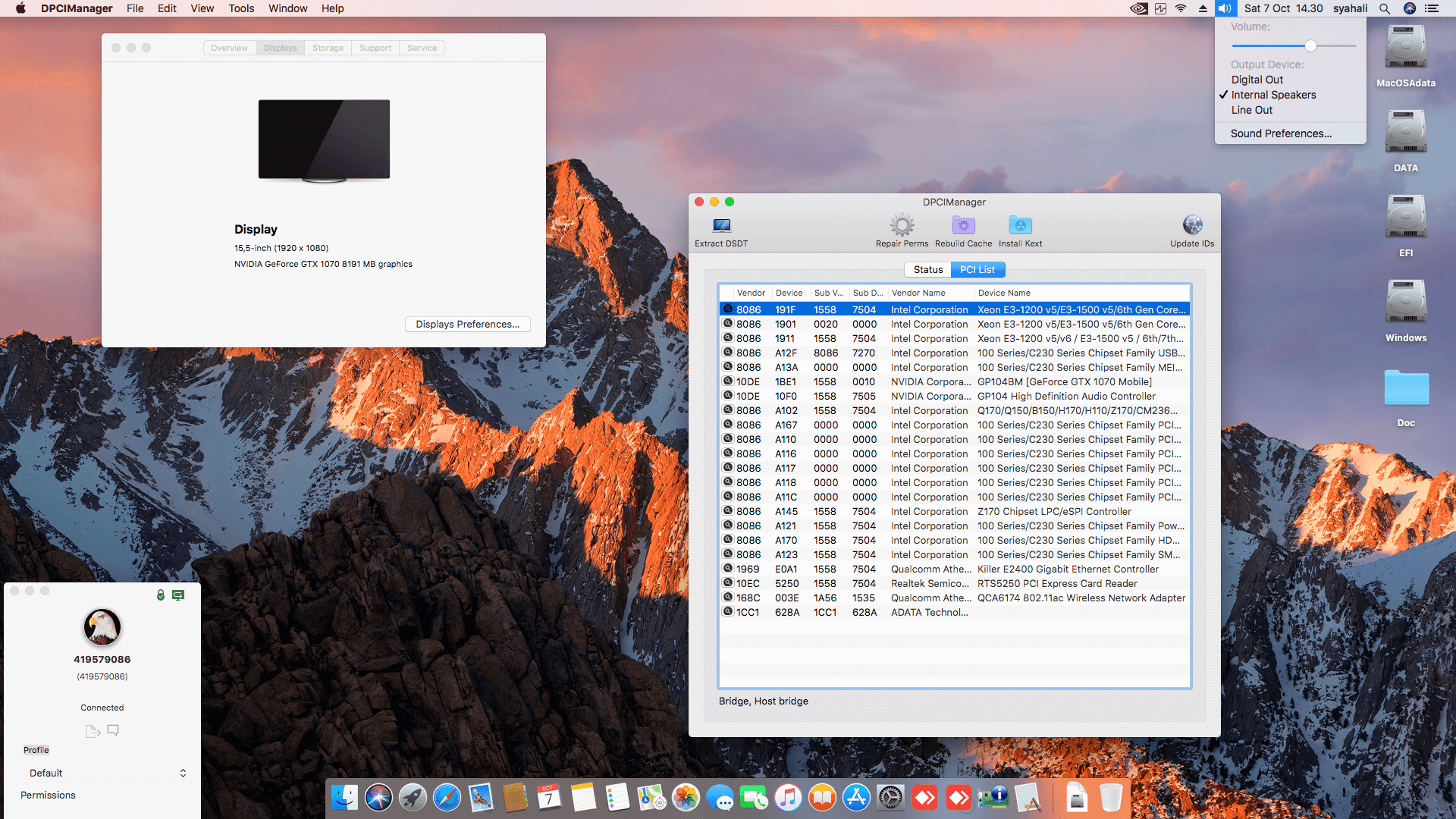Open the Default profile dropdown
Image resolution: width=1456 pixels, height=819 pixels.
[106, 773]
